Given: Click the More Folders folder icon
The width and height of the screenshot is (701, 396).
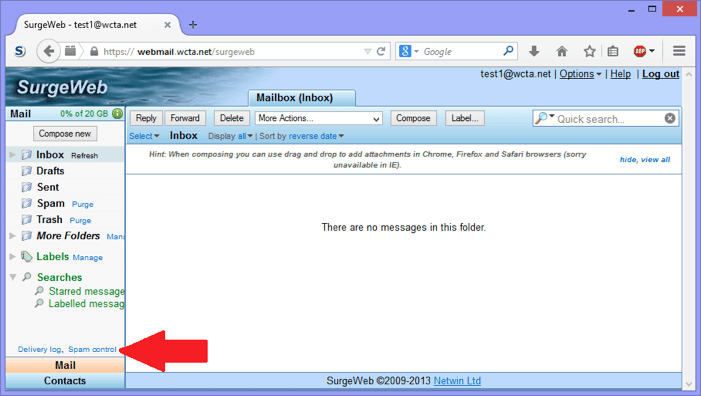Looking at the screenshot, I should [x=27, y=236].
